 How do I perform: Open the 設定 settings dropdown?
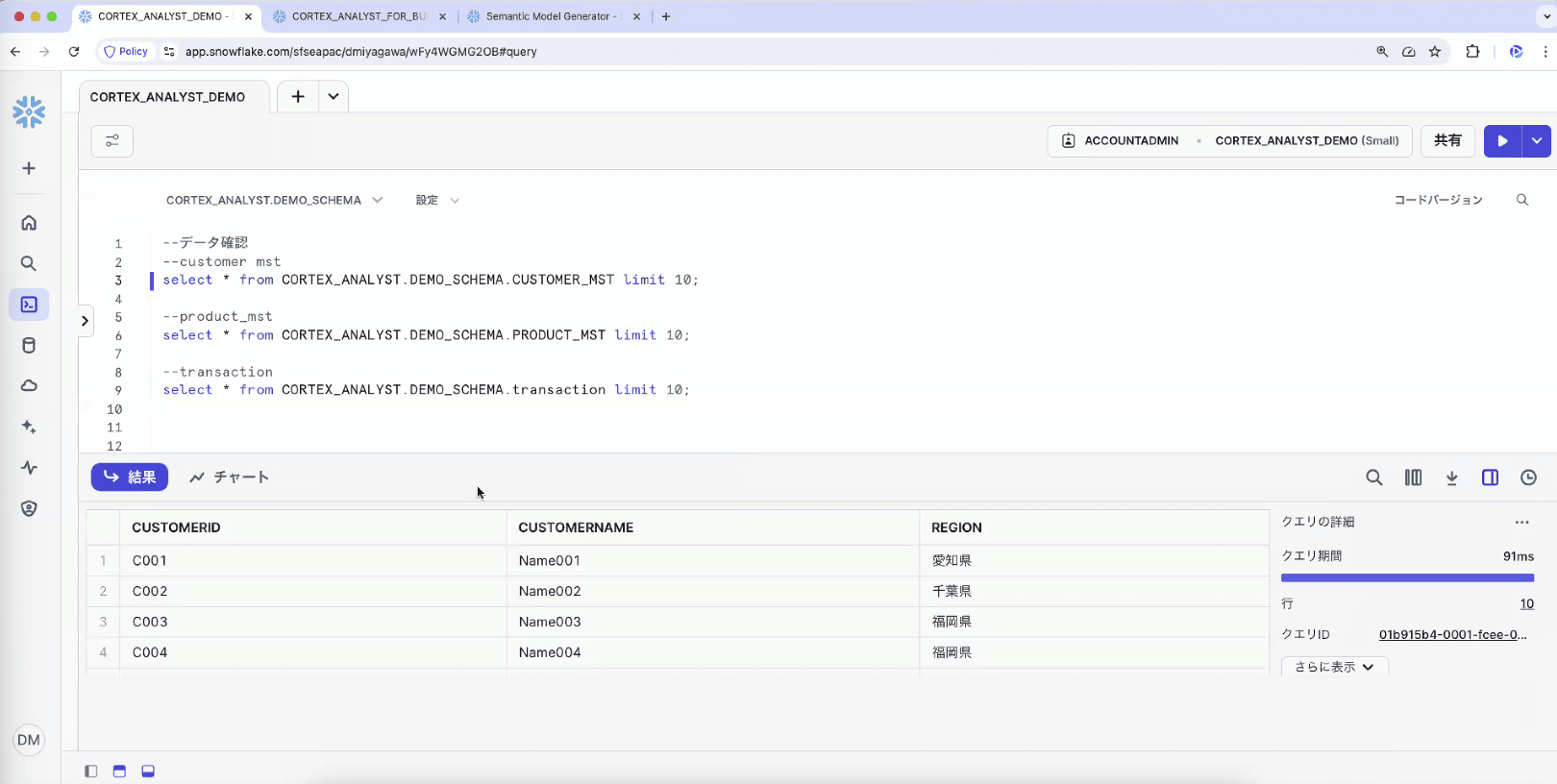pos(437,200)
